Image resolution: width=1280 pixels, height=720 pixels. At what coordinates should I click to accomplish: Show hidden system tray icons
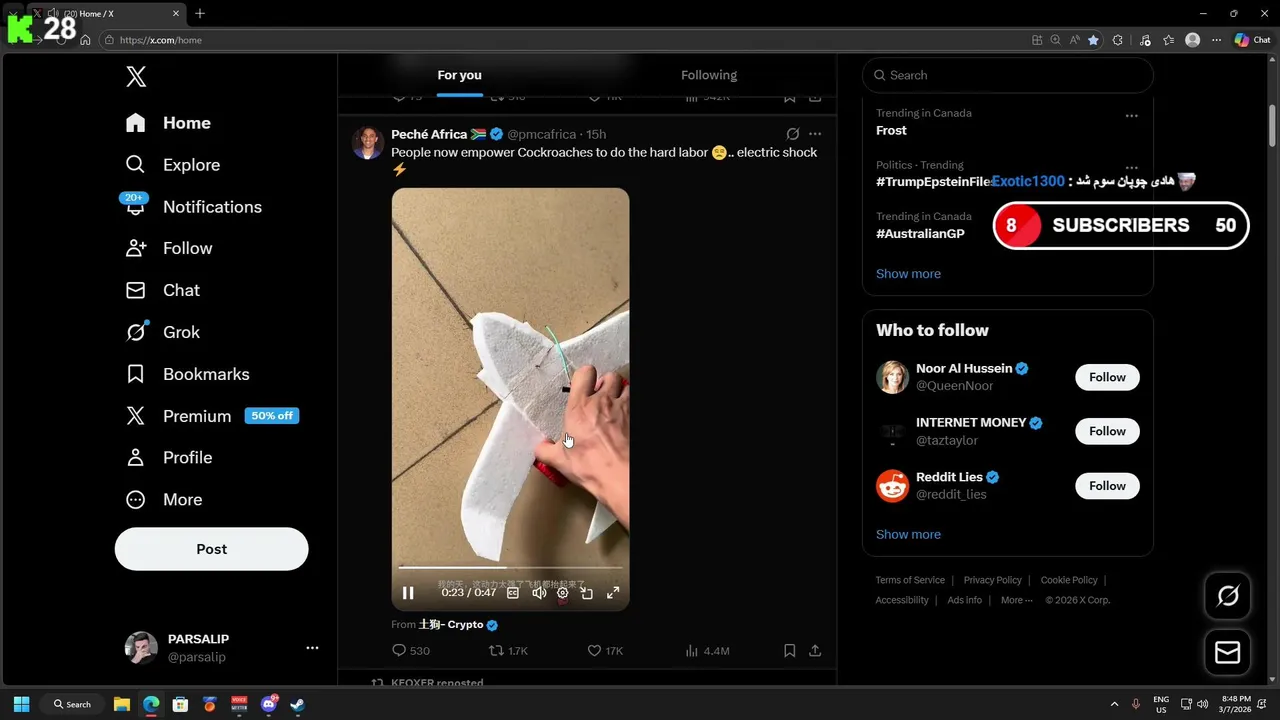[x=1114, y=704]
